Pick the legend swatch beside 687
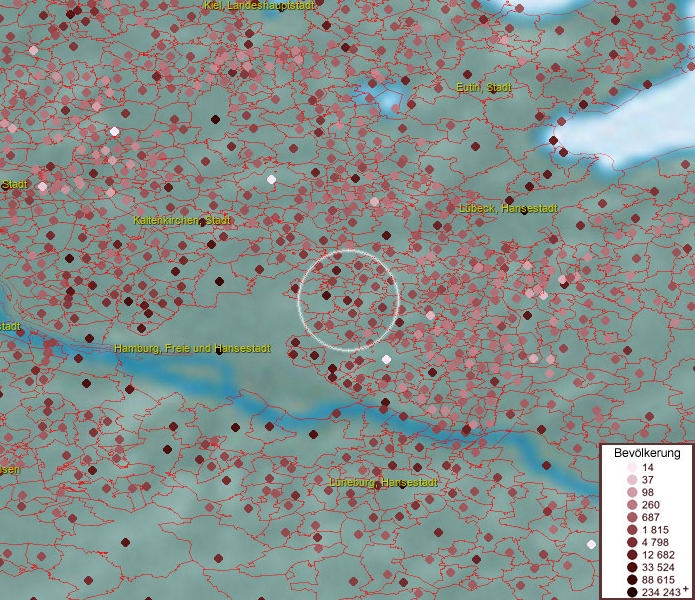This screenshot has height=600, width=695. (x=632, y=517)
